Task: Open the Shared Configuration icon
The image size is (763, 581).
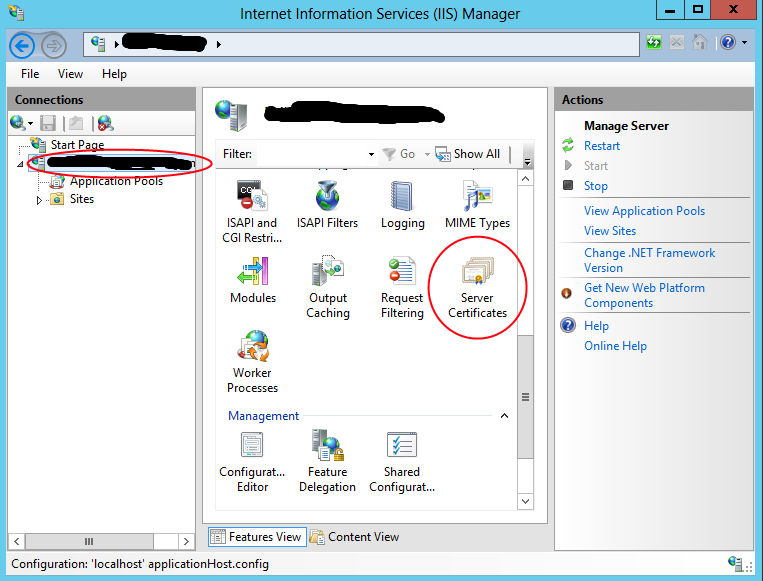Action: tap(402, 462)
